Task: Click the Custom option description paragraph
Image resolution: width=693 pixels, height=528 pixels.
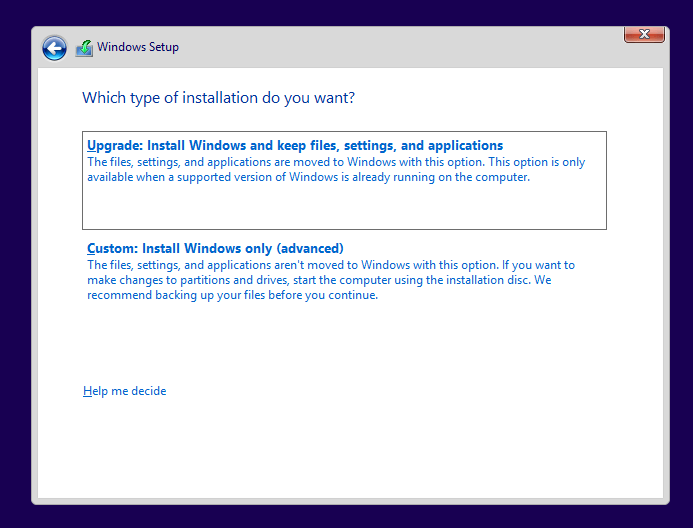Action: (330, 280)
